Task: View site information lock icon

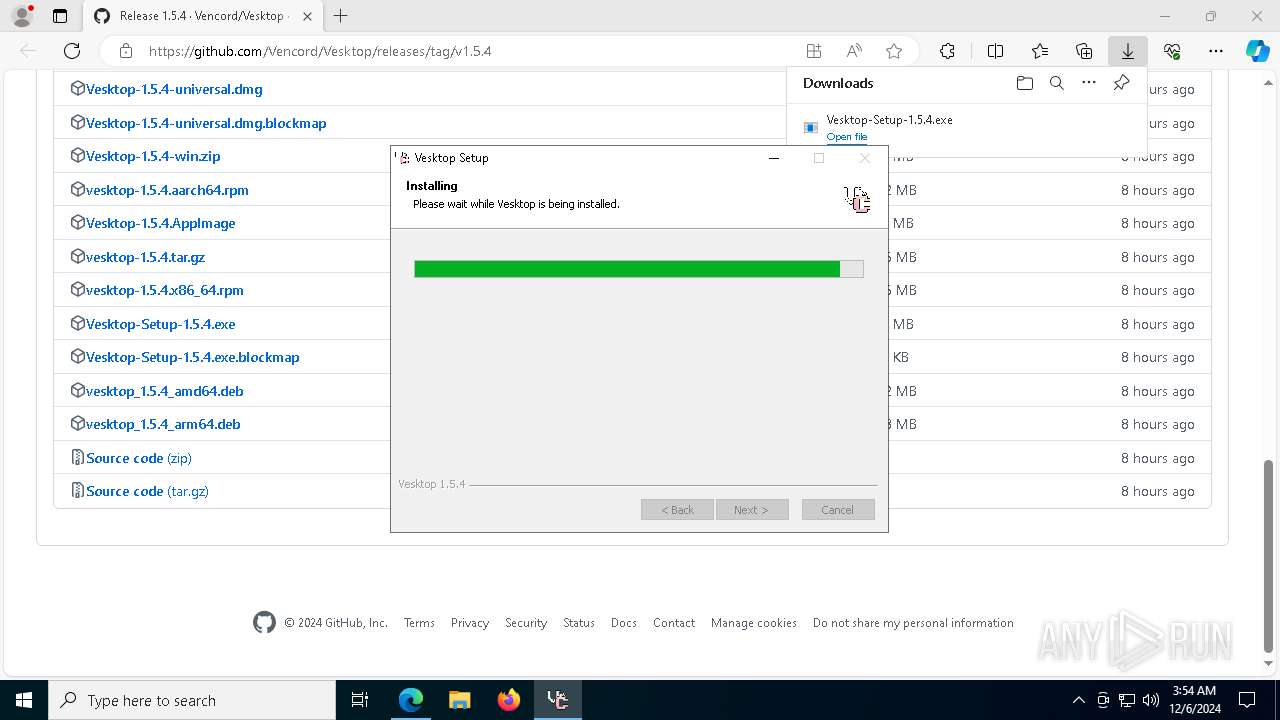Action: coord(126,51)
